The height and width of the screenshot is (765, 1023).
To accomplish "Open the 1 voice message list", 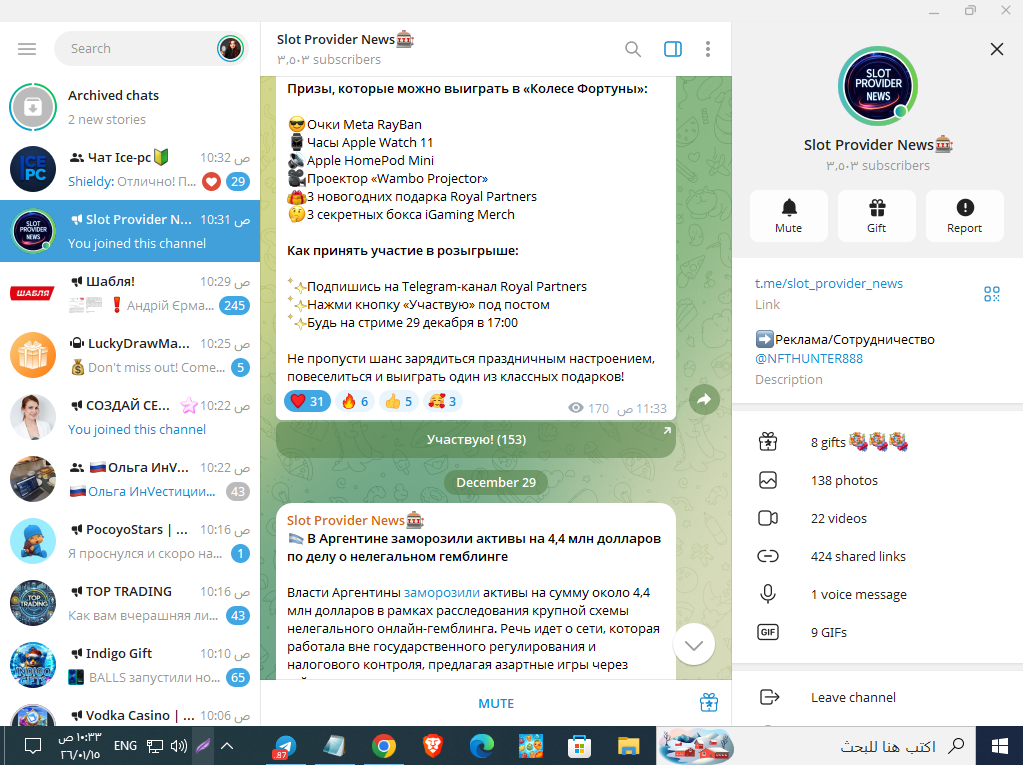I will tap(878, 594).
